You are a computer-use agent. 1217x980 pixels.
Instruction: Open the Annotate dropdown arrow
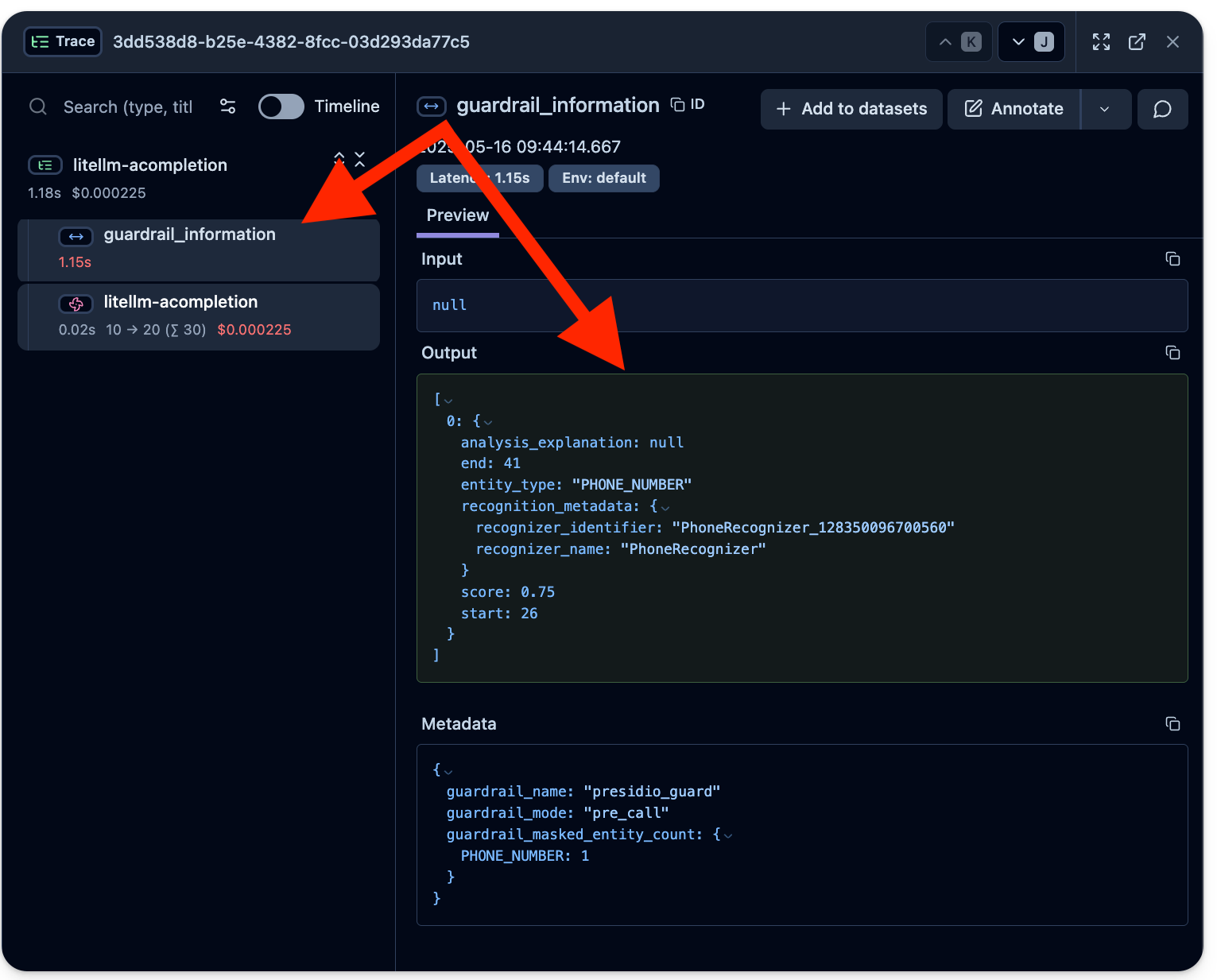pyautogui.click(x=1104, y=109)
